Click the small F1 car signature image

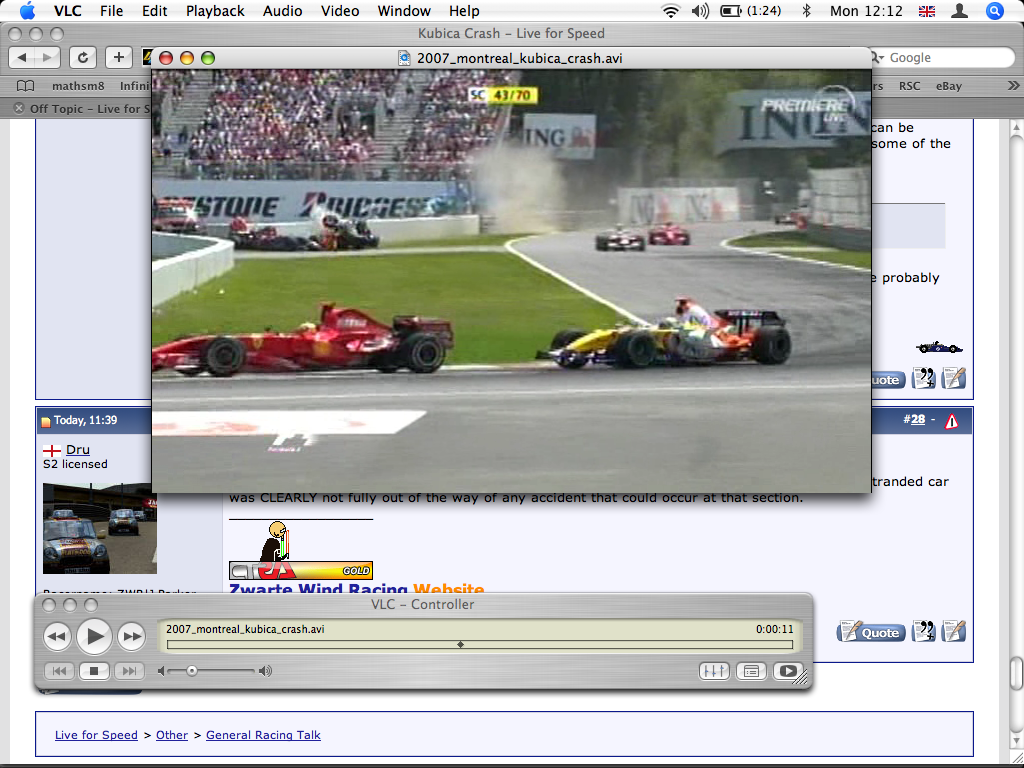point(939,347)
